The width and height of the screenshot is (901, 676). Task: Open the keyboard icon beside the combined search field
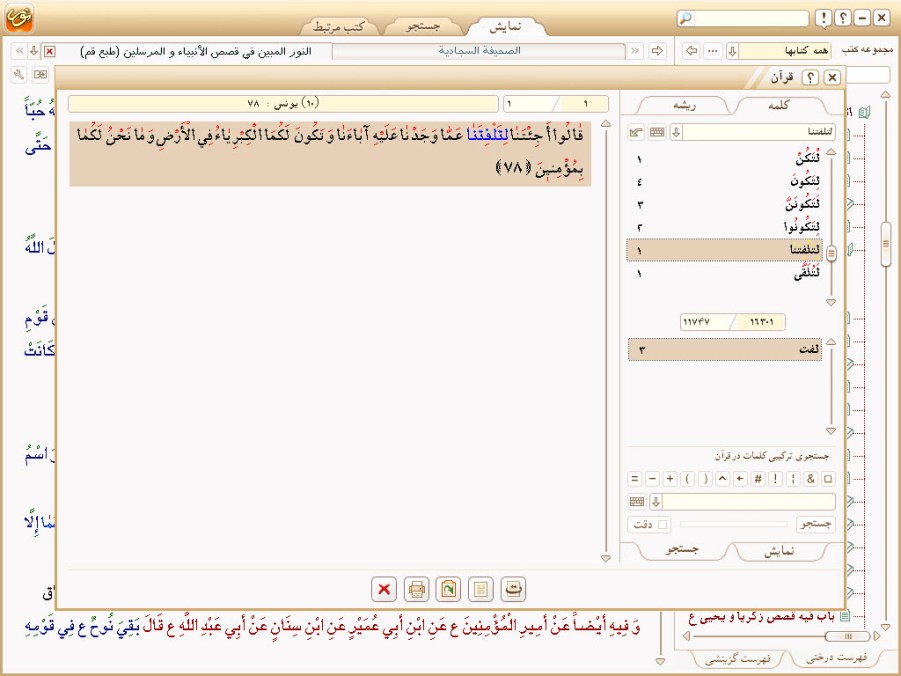click(637, 502)
